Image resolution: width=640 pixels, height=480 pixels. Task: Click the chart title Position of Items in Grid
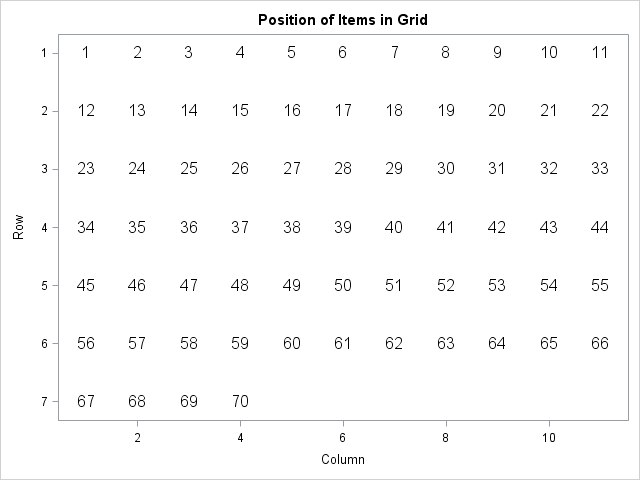point(343,20)
